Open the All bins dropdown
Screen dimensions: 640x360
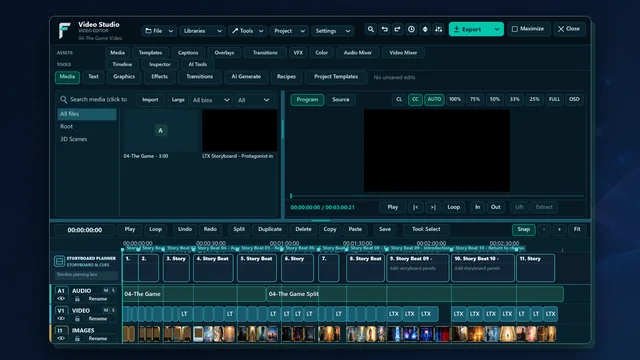211,100
